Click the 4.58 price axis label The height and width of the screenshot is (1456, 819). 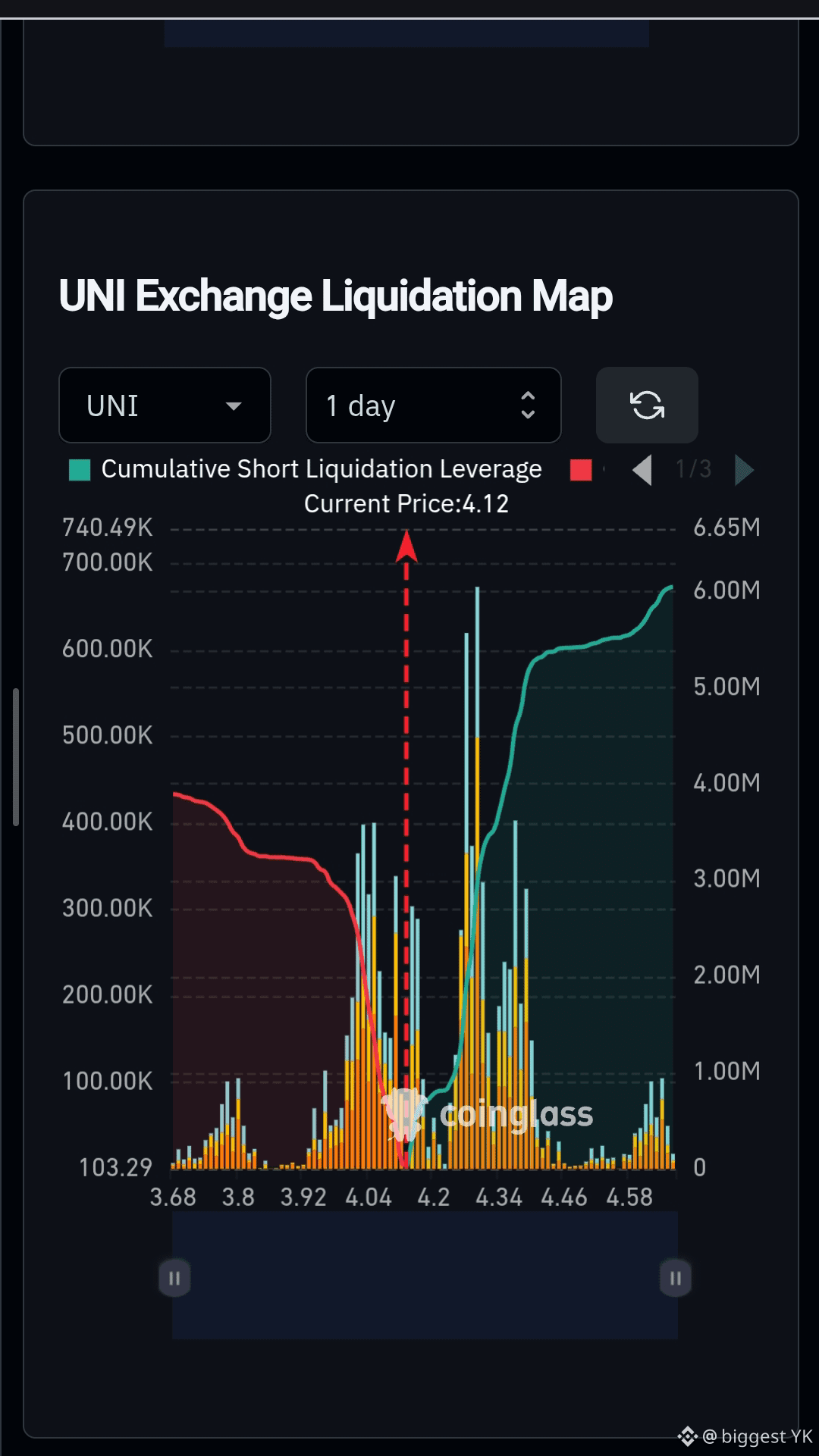click(x=629, y=1198)
